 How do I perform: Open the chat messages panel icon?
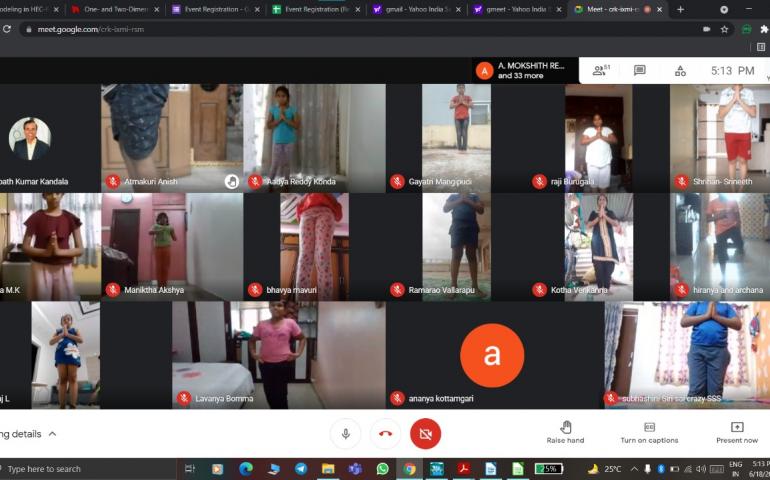tap(639, 70)
